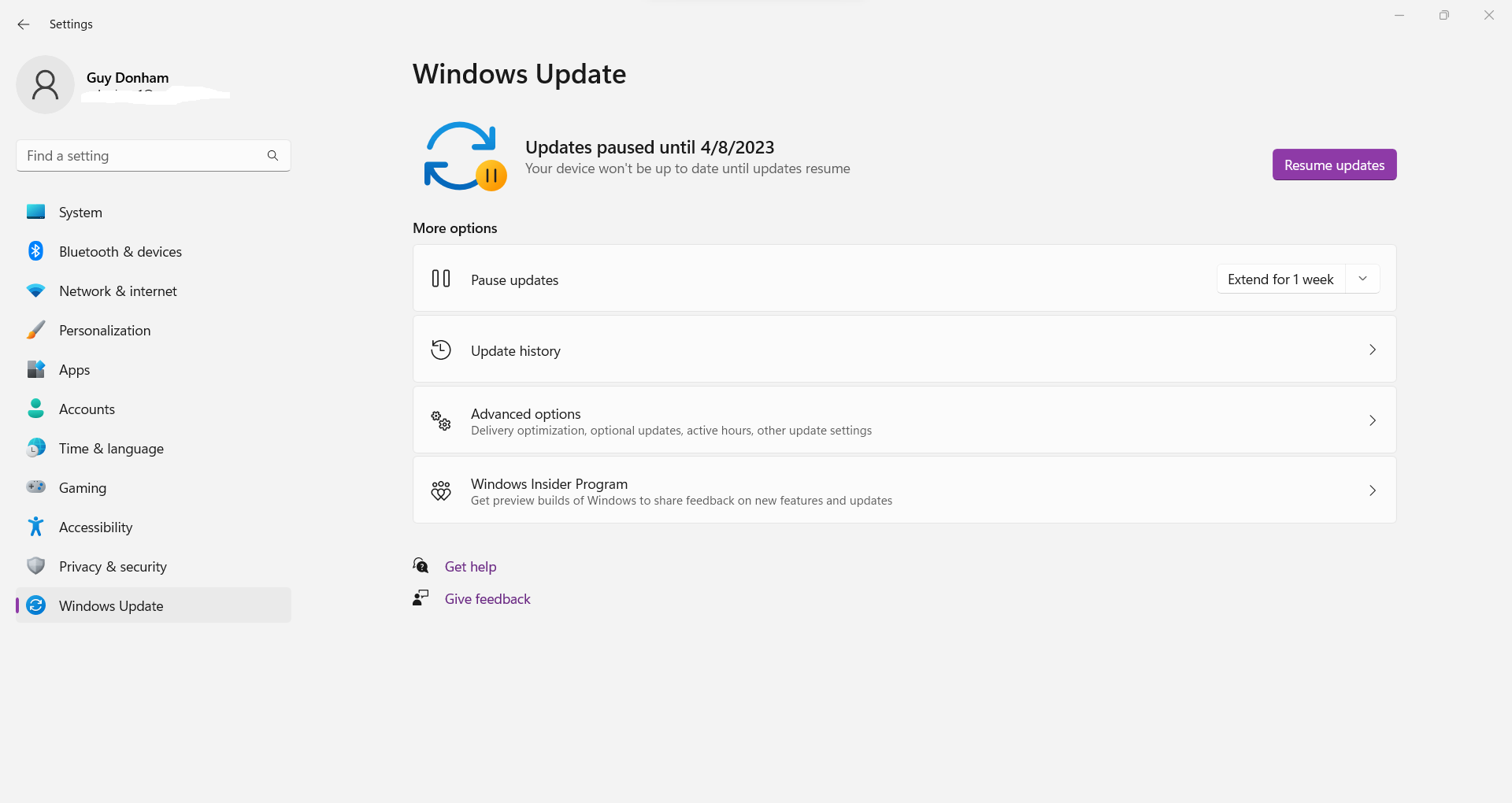Click the Network wifi icon

pyautogui.click(x=35, y=290)
